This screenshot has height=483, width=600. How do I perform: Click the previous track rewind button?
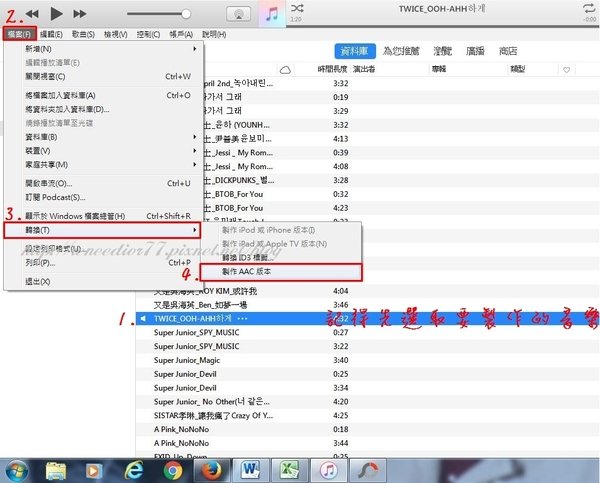(32, 14)
